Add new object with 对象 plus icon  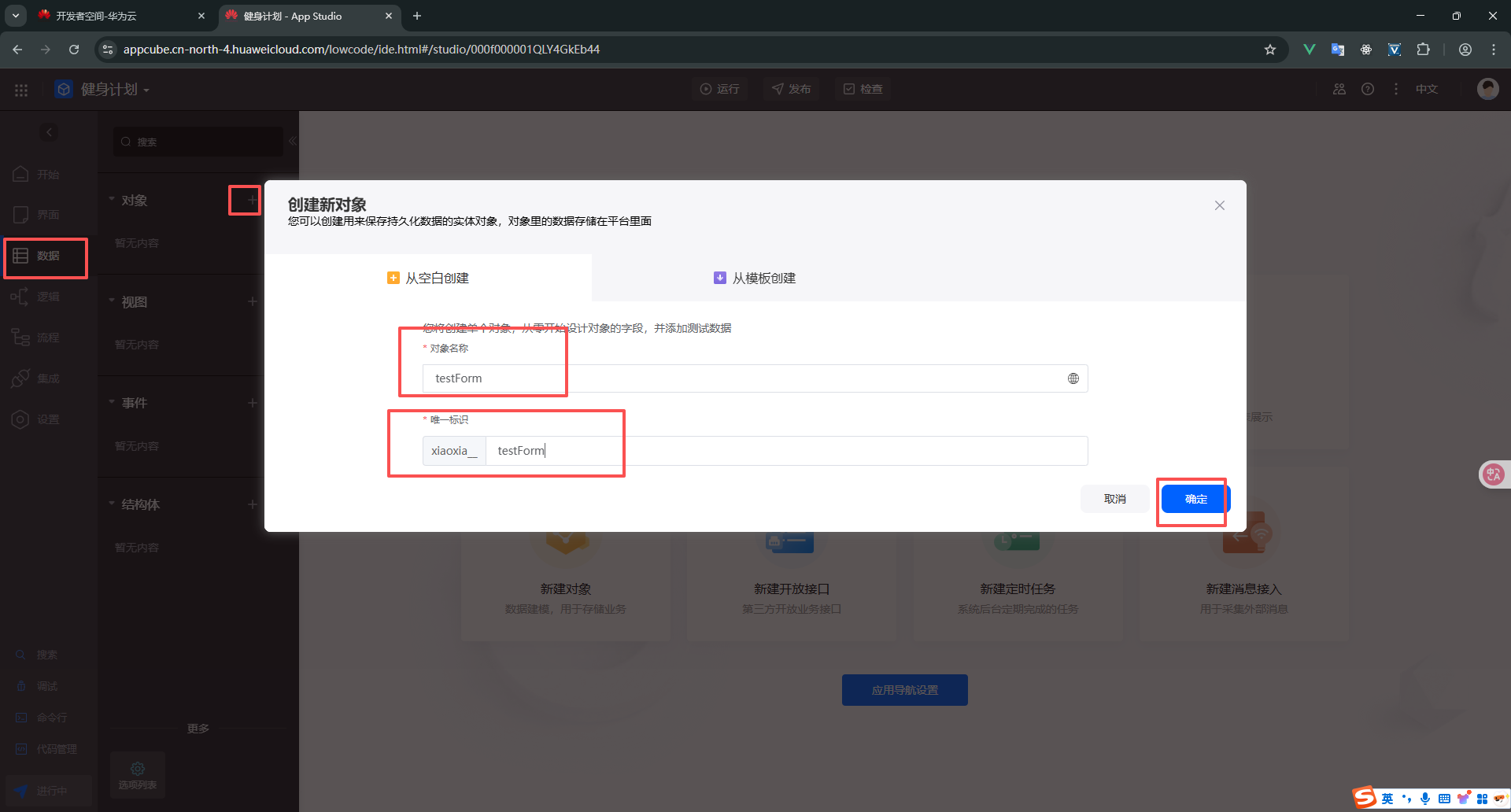[x=251, y=201]
